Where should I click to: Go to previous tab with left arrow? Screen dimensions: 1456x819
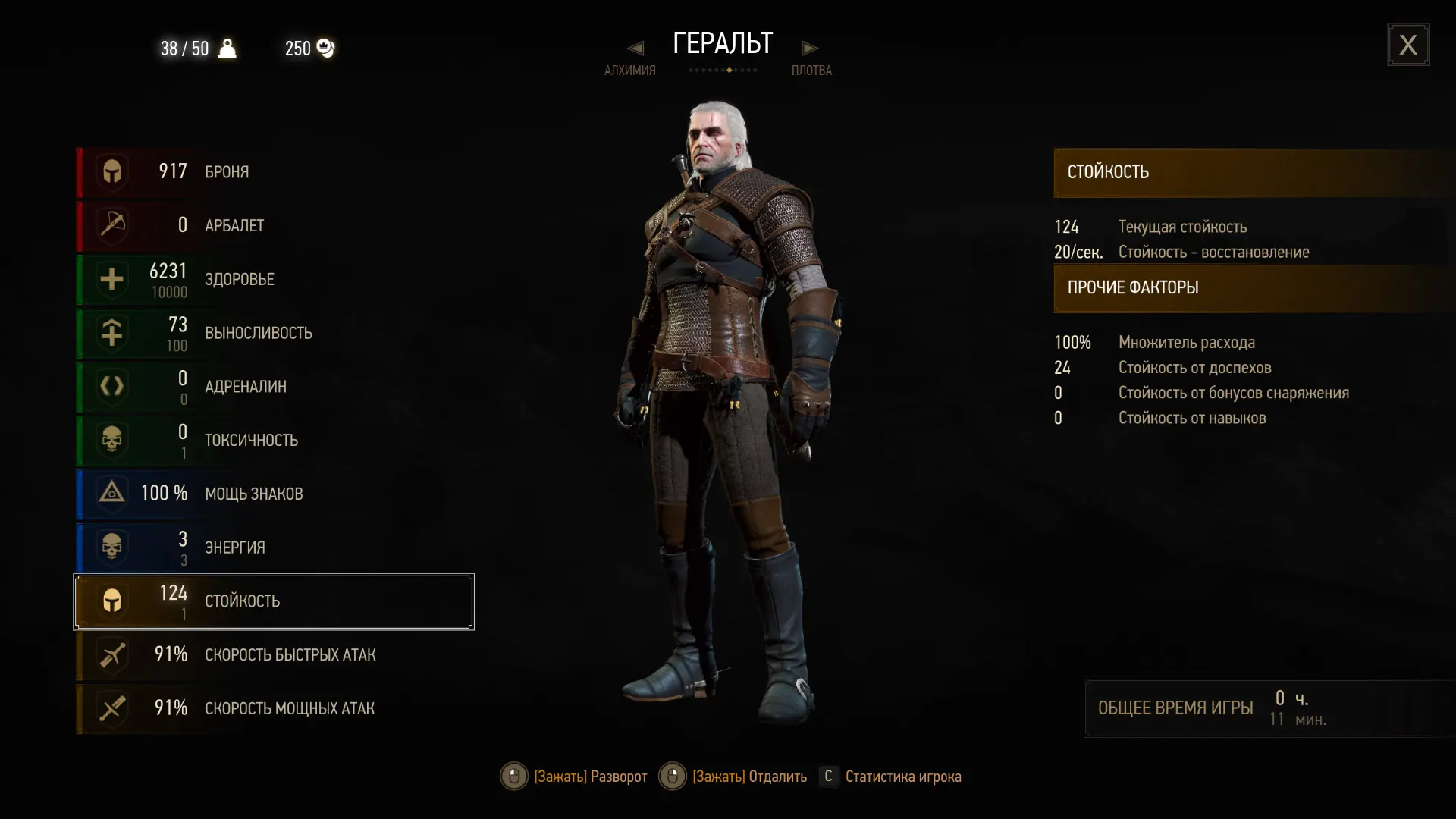click(x=635, y=49)
